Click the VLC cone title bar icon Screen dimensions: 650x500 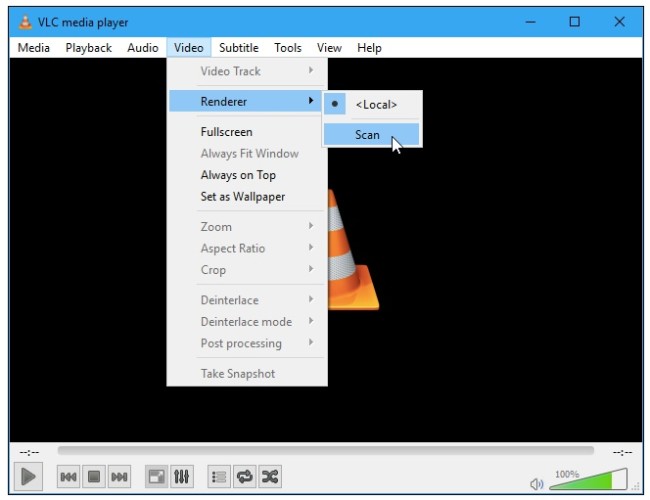(x=25, y=22)
